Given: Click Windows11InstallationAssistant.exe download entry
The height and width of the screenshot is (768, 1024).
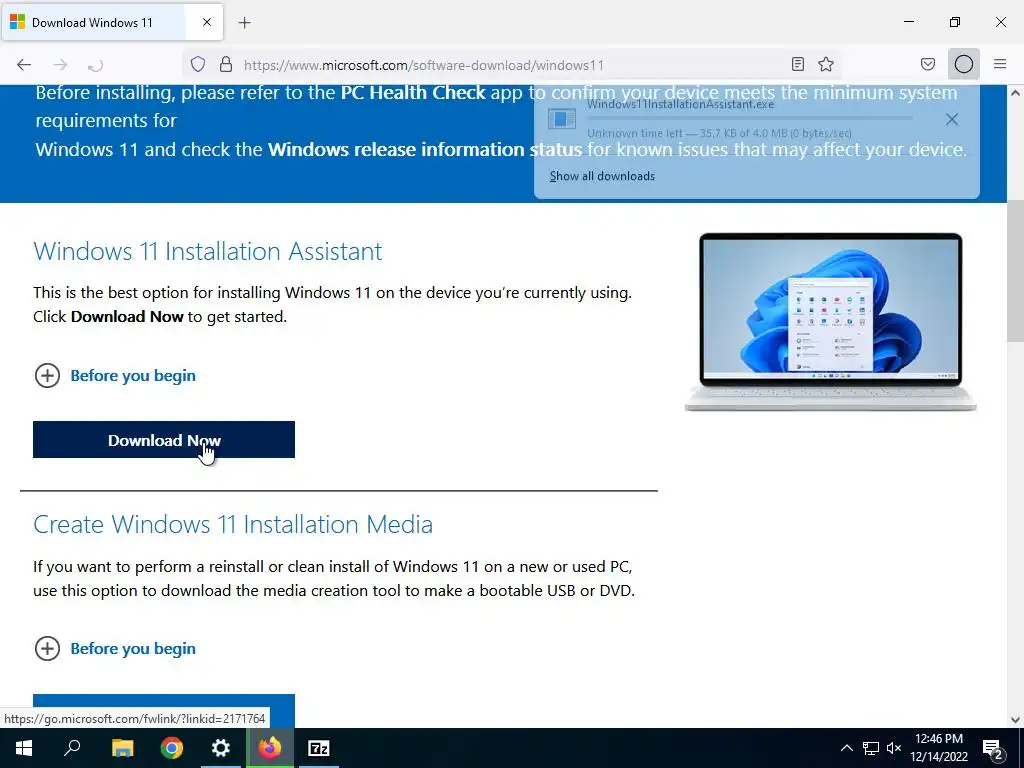Looking at the screenshot, I should pyautogui.click(x=731, y=118).
